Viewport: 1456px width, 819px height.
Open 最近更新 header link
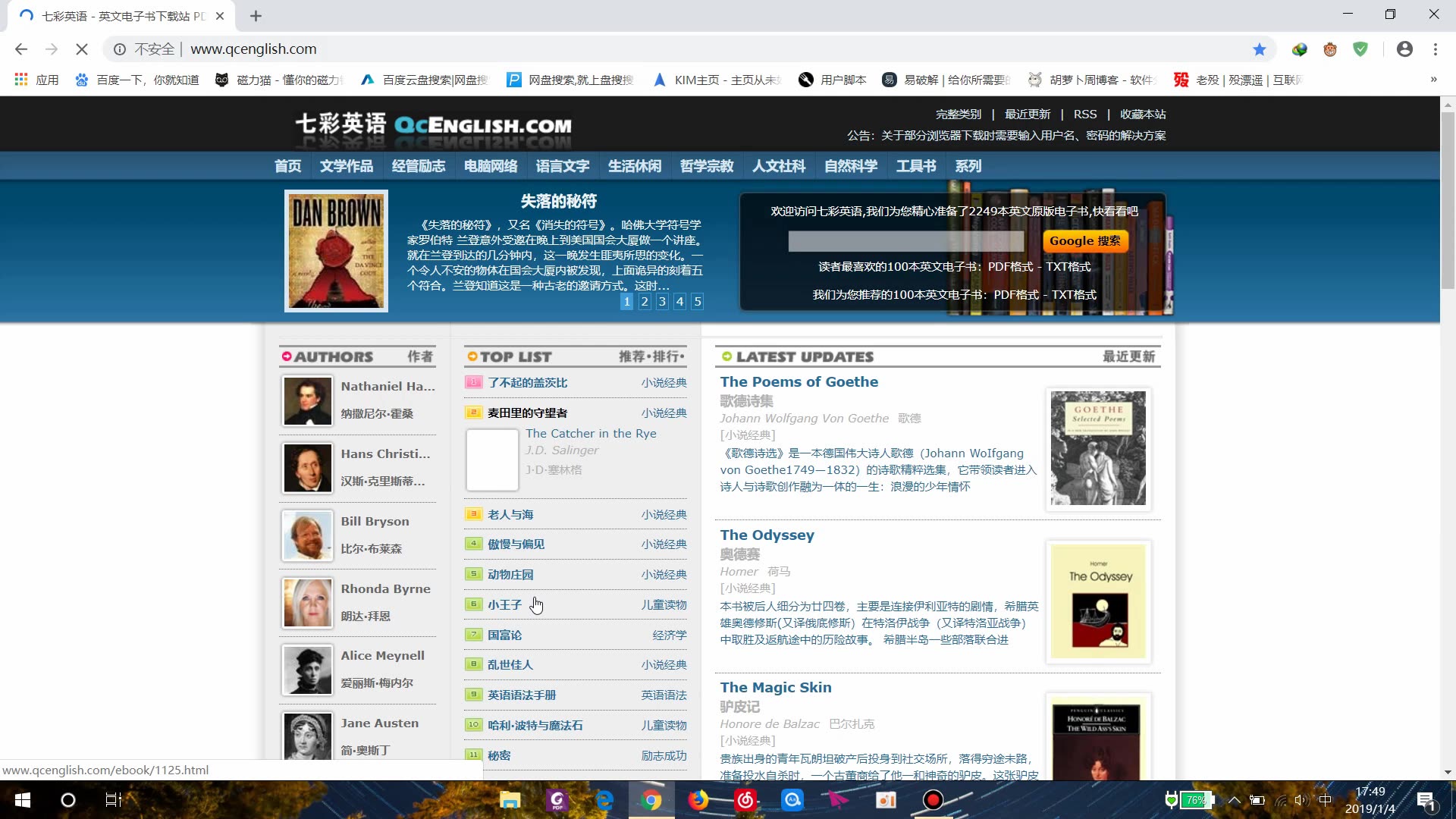tap(1028, 115)
